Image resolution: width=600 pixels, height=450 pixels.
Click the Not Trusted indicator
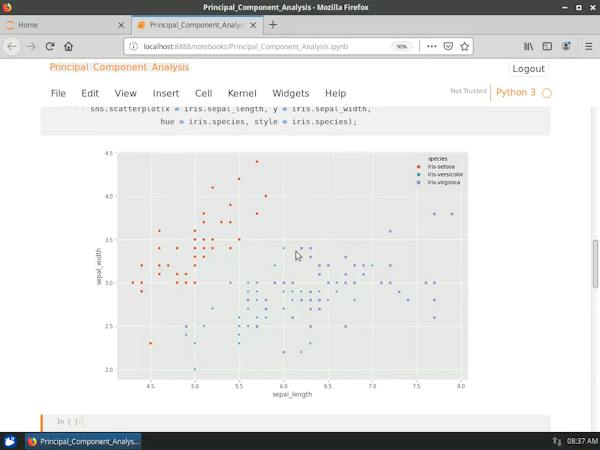point(468,91)
